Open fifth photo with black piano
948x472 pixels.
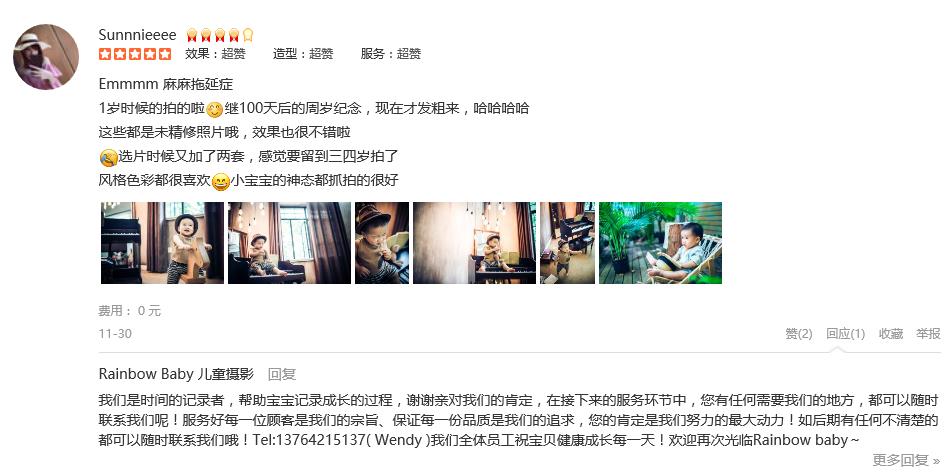pyautogui.click(x=567, y=243)
